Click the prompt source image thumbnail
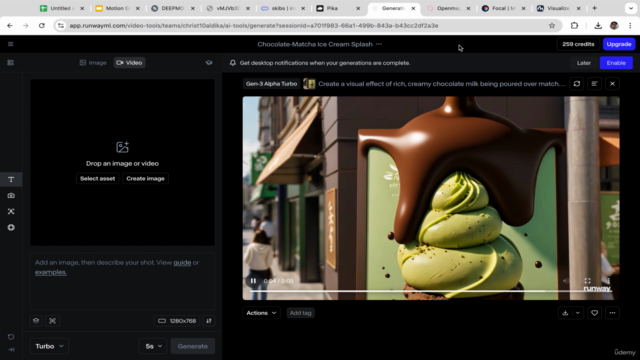The width and height of the screenshot is (640, 360). point(309,84)
